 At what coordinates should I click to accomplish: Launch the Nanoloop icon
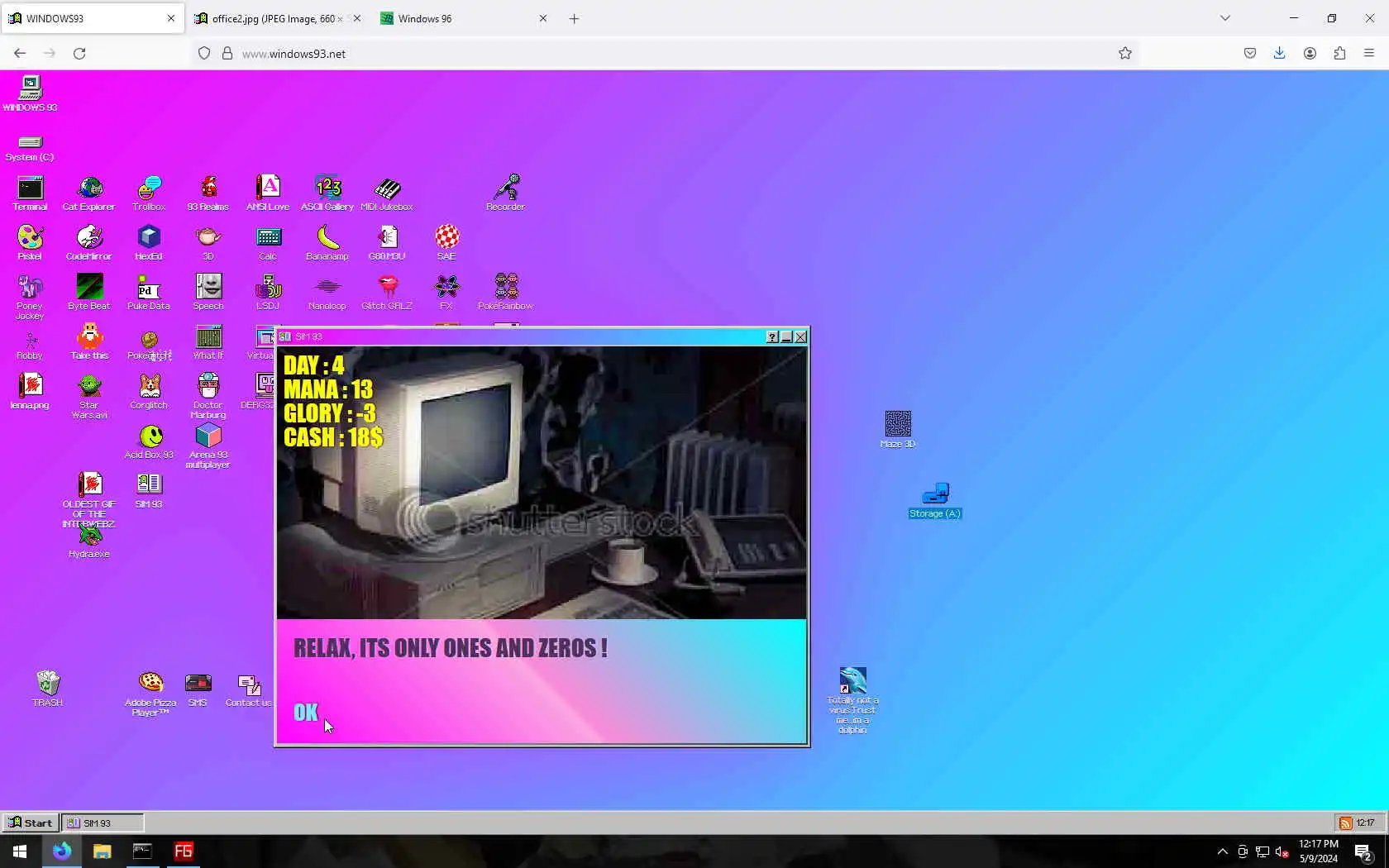pyautogui.click(x=327, y=293)
